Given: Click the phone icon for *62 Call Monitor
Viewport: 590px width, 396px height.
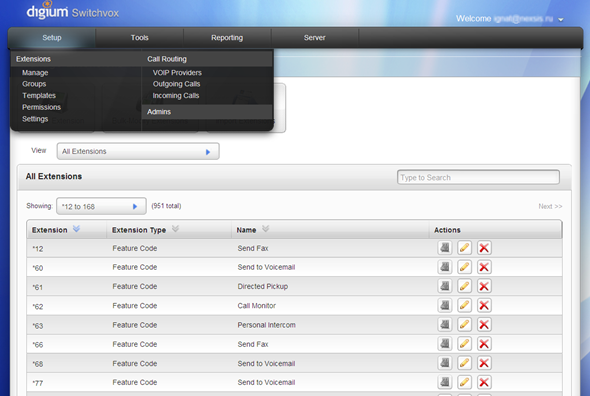Looking at the screenshot, I should tap(445, 305).
